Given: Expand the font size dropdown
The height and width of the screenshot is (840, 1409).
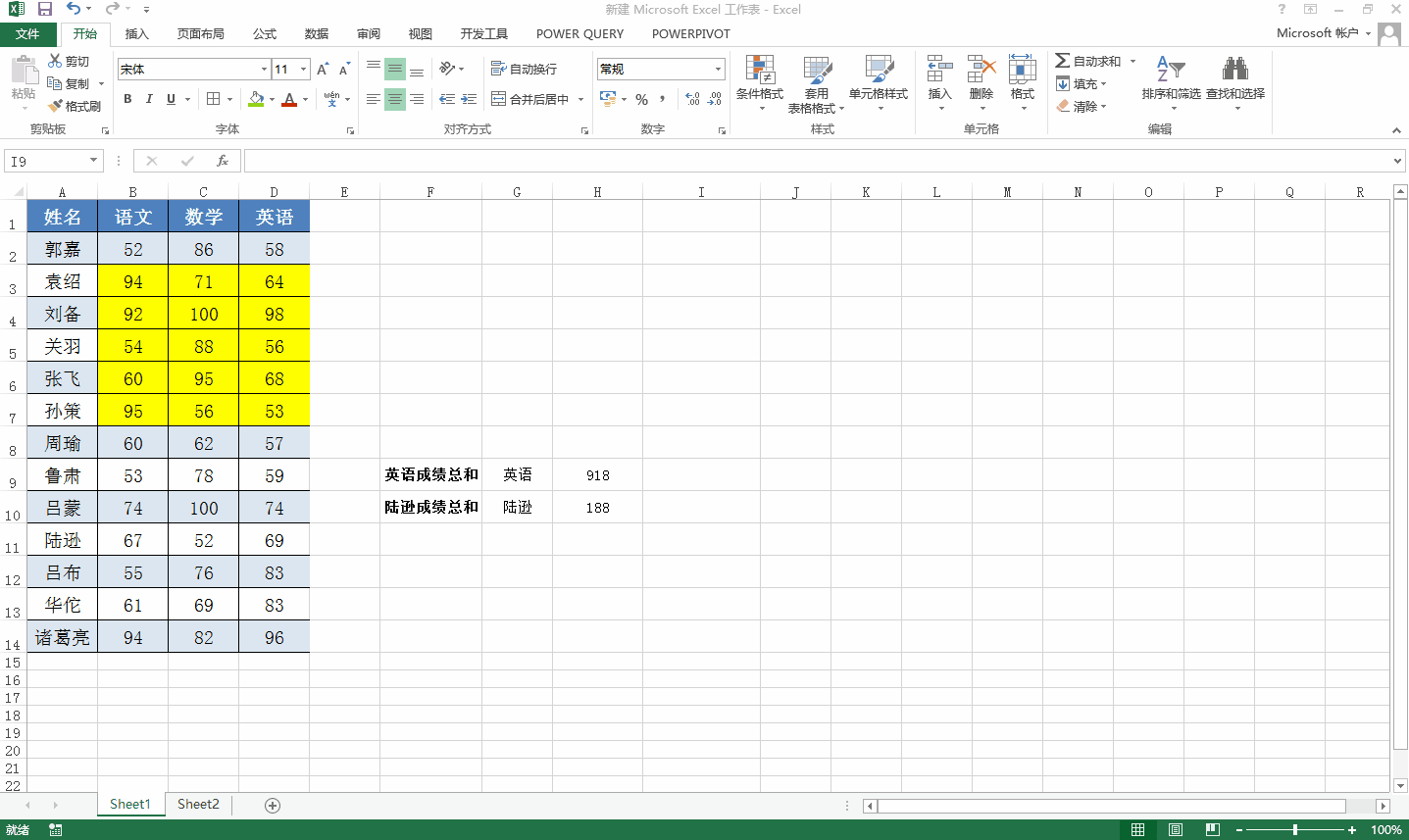Looking at the screenshot, I should click(301, 69).
